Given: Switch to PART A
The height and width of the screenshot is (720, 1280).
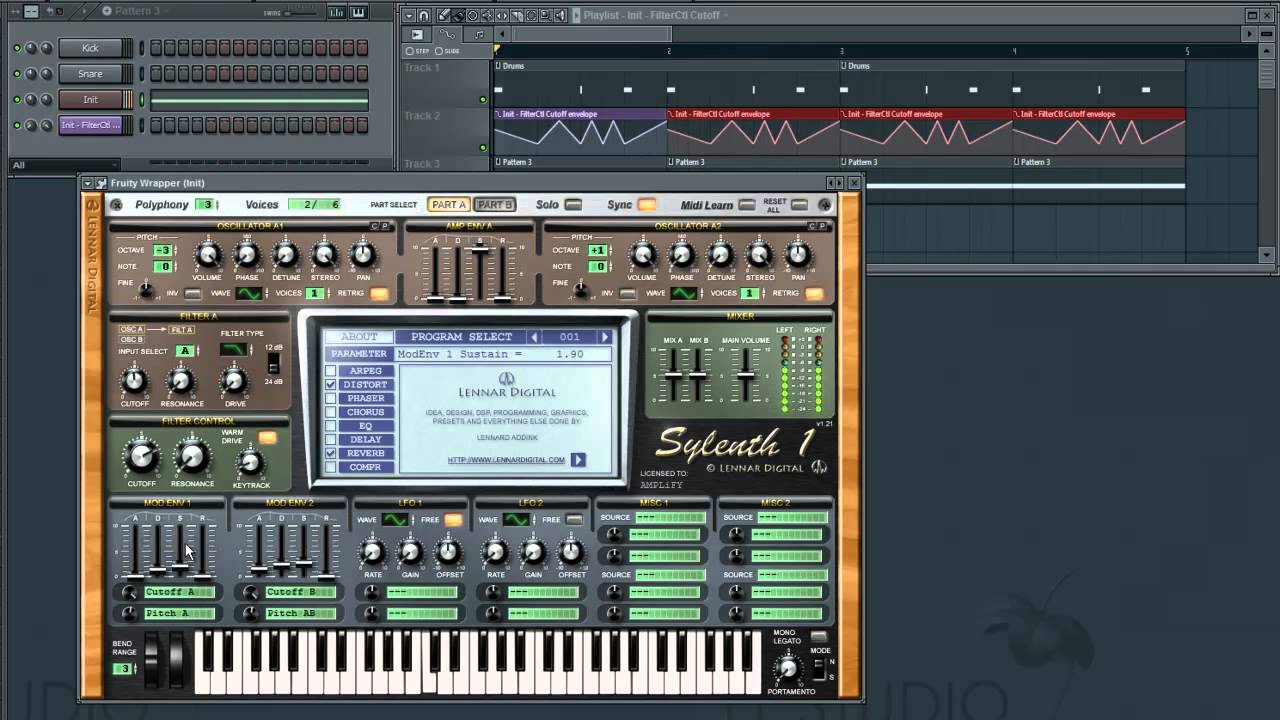Looking at the screenshot, I should point(449,205).
